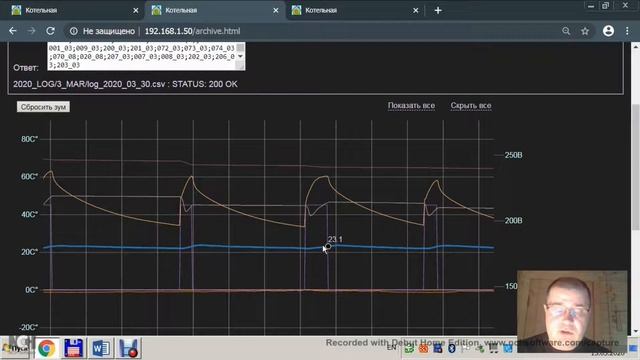Open site info for 'Не защищено' warning

73,31
